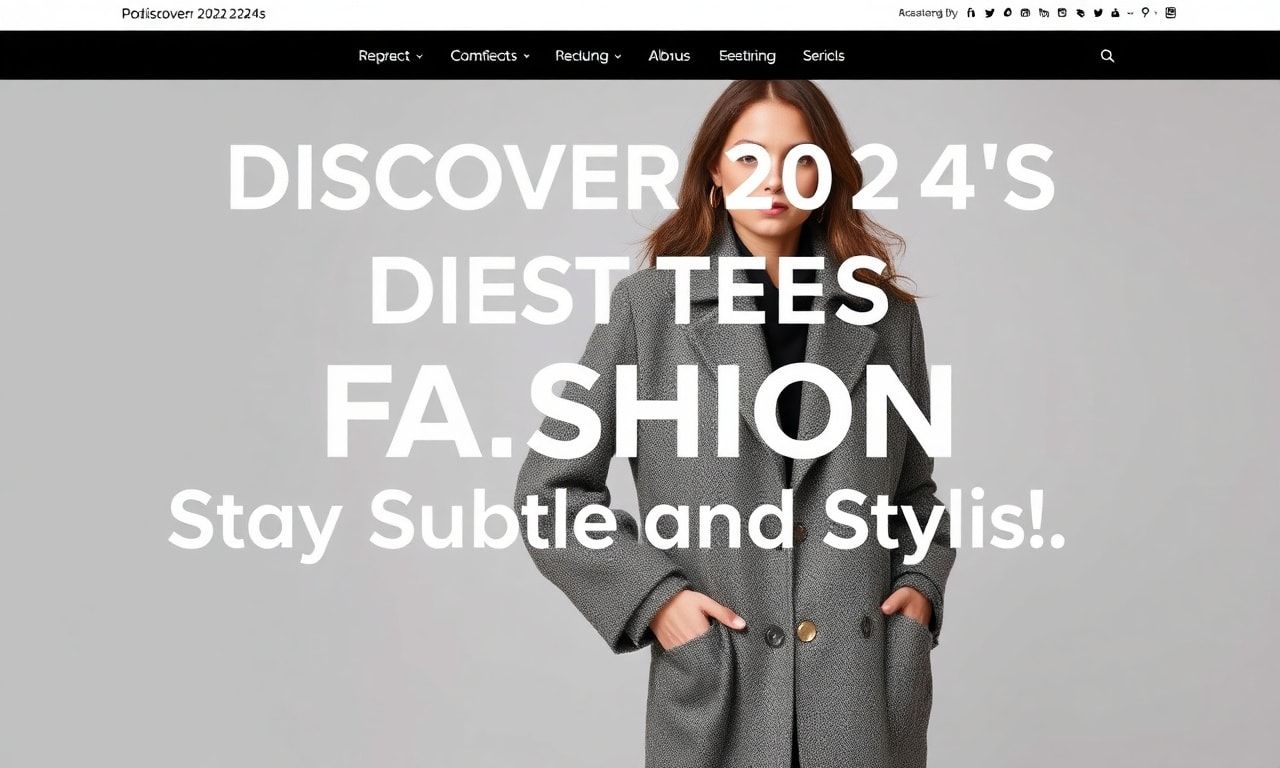Select the Eeetiring menu item
Image resolution: width=1280 pixels, height=768 pixels.
747,56
